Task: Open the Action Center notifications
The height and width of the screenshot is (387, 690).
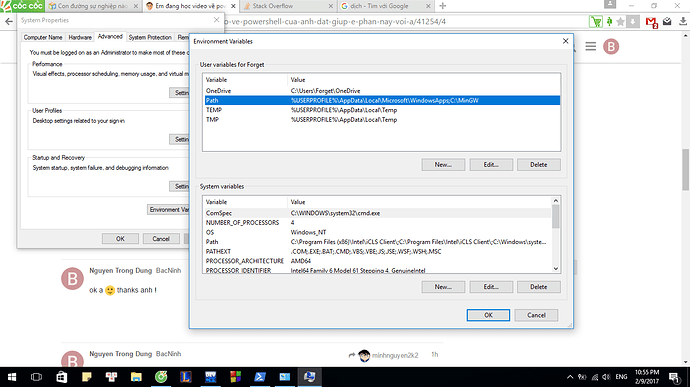Action: (674, 377)
